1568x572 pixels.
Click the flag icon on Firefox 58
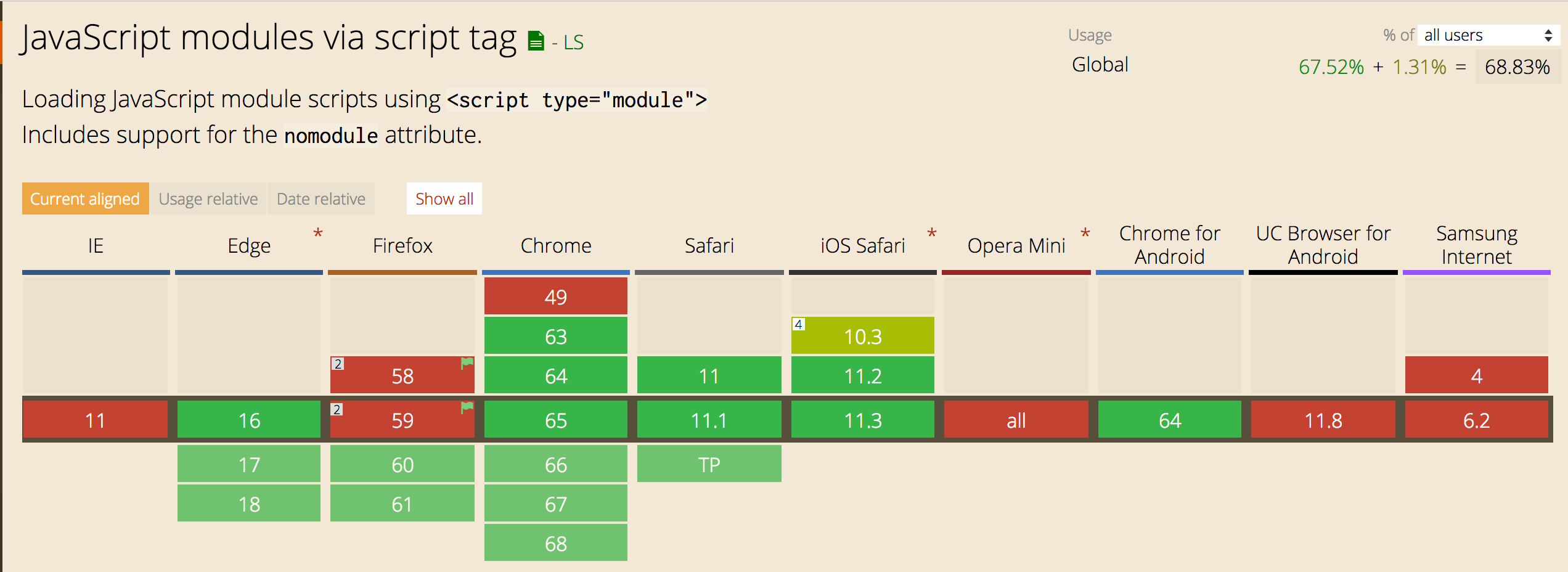click(x=467, y=364)
